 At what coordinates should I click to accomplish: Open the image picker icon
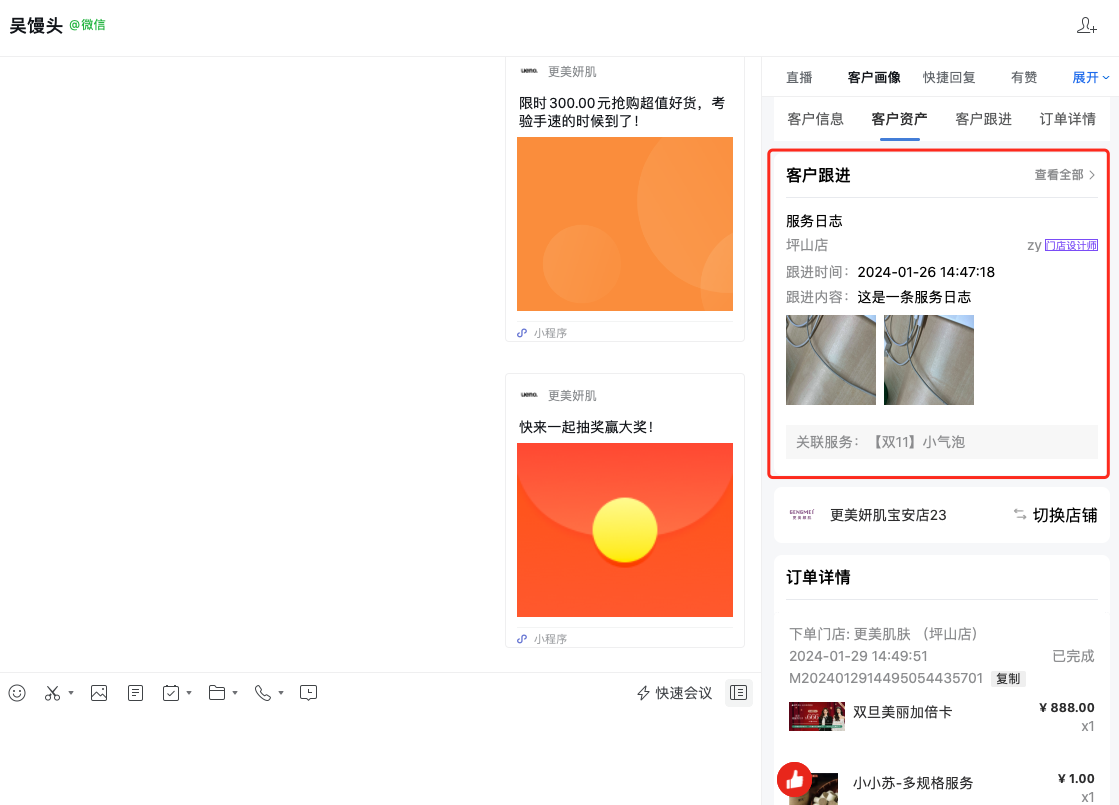99,693
